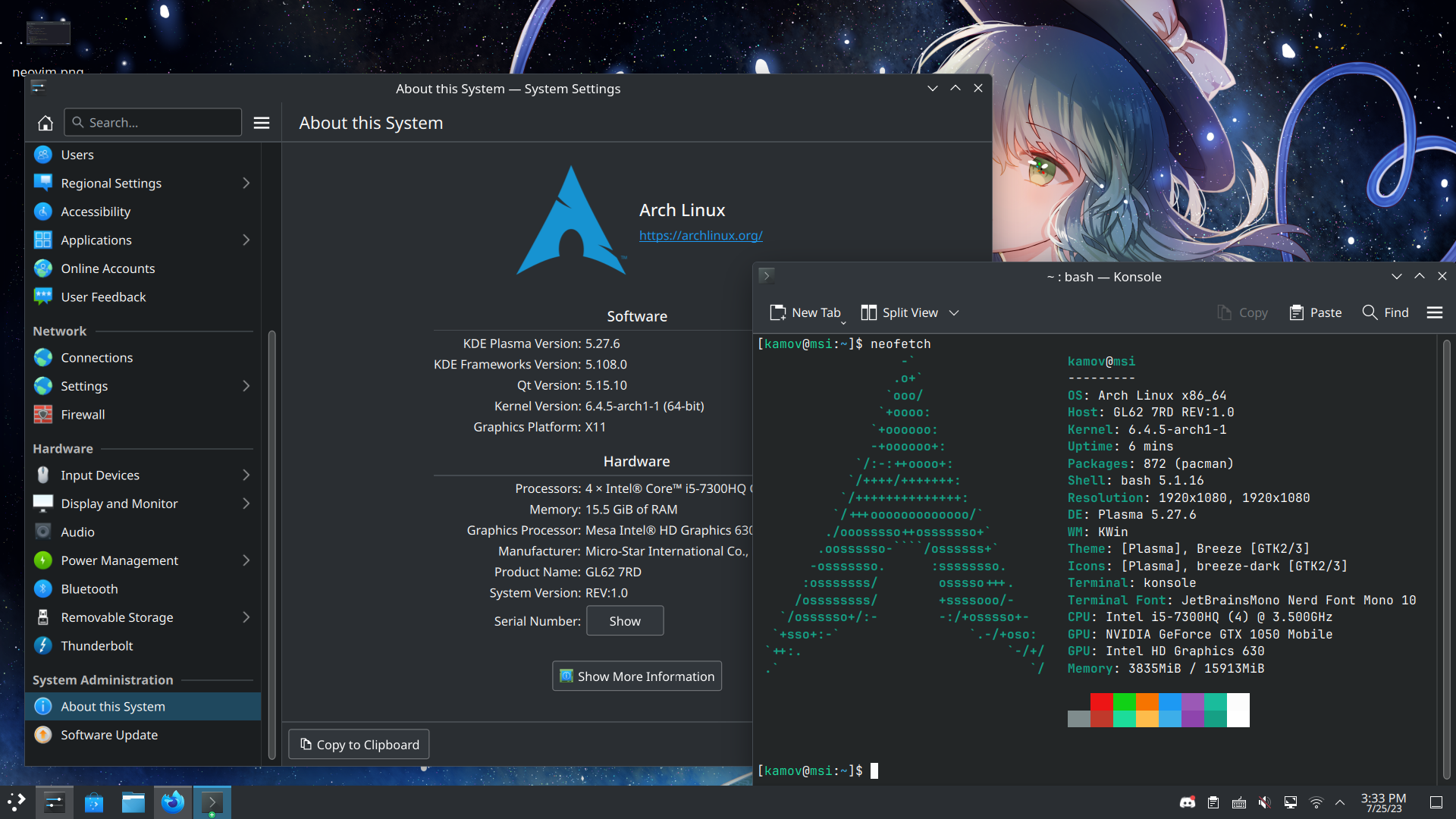
Task: Open the User Feedback entry
Action: [x=143, y=297]
